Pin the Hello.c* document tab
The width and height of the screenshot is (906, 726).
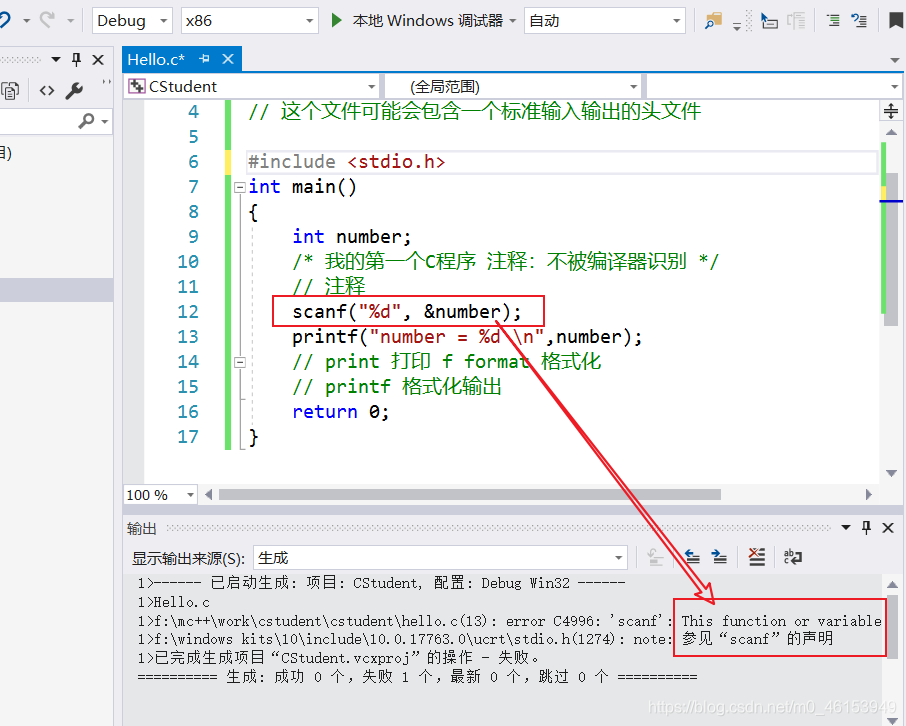coord(204,59)
